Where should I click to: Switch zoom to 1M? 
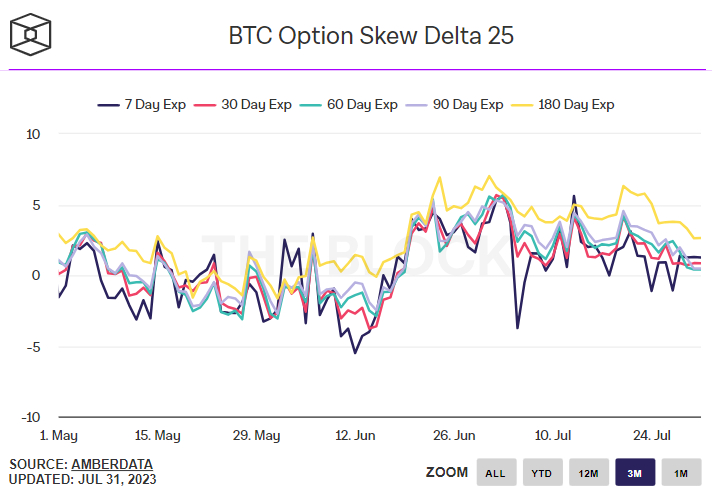coord(682,472)
